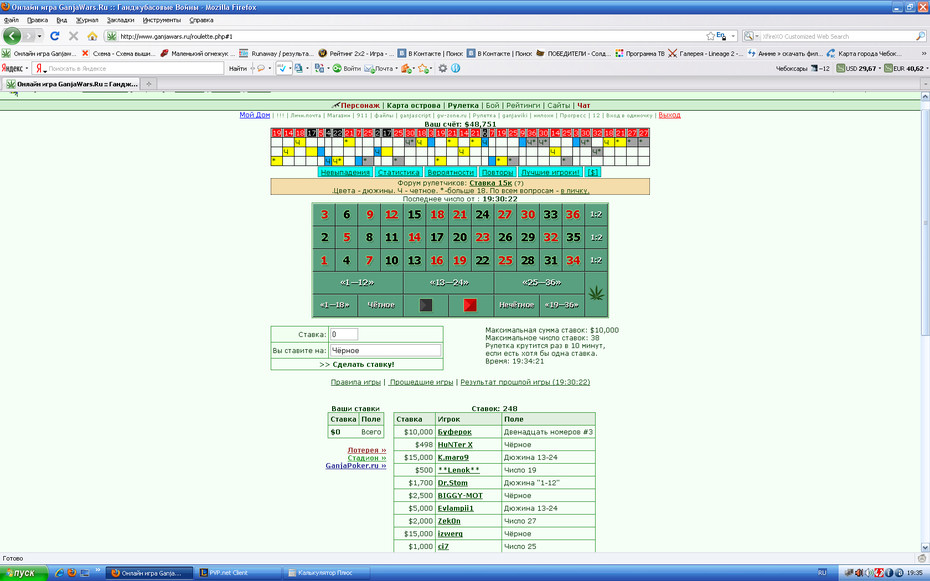The height and width of the screenshot is (581, 930).
Task: Open the URL bar history dropdown arrow
Action: pos(733,36)
